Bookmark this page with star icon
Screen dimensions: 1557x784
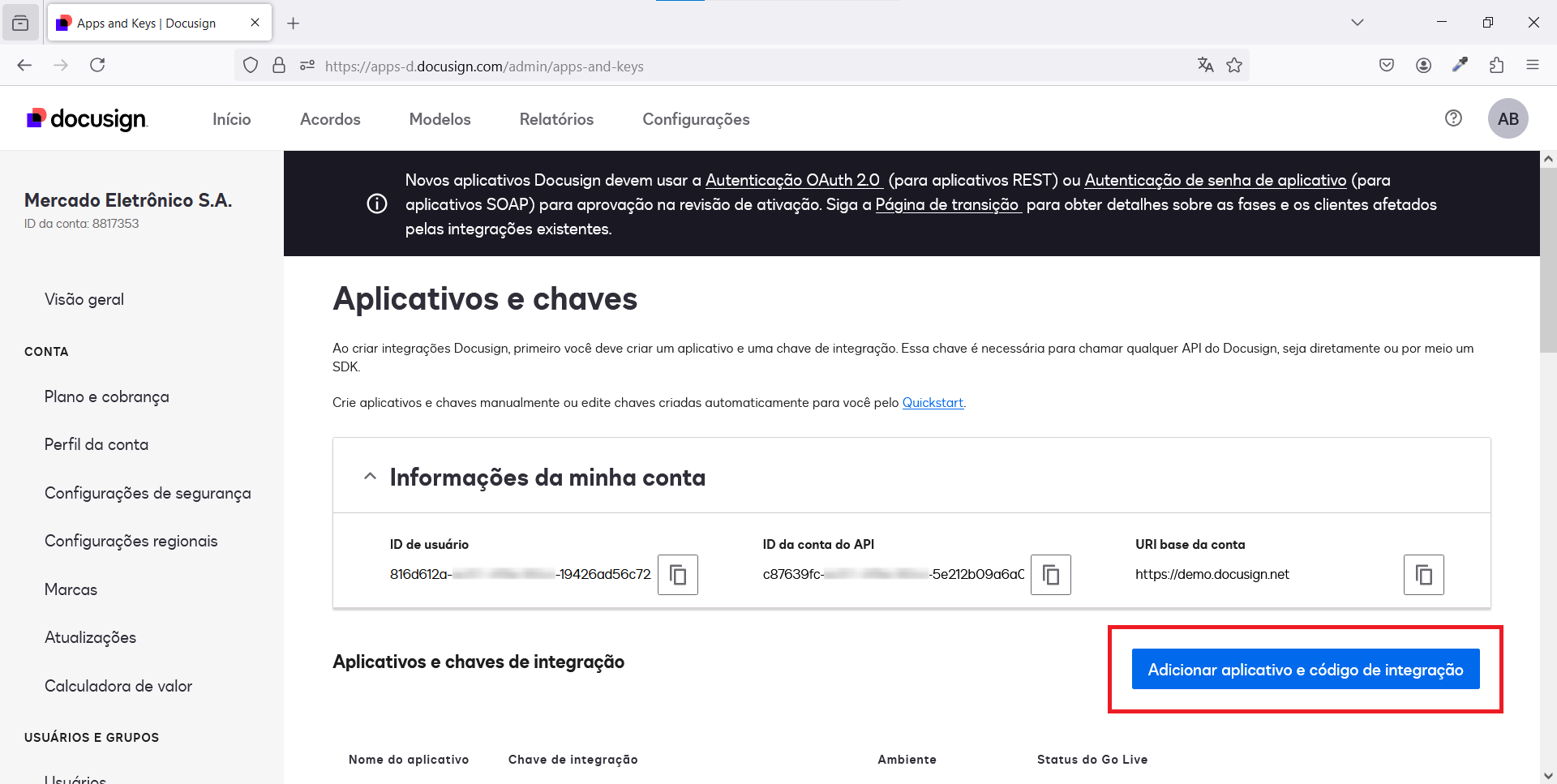click(1234, 66)
